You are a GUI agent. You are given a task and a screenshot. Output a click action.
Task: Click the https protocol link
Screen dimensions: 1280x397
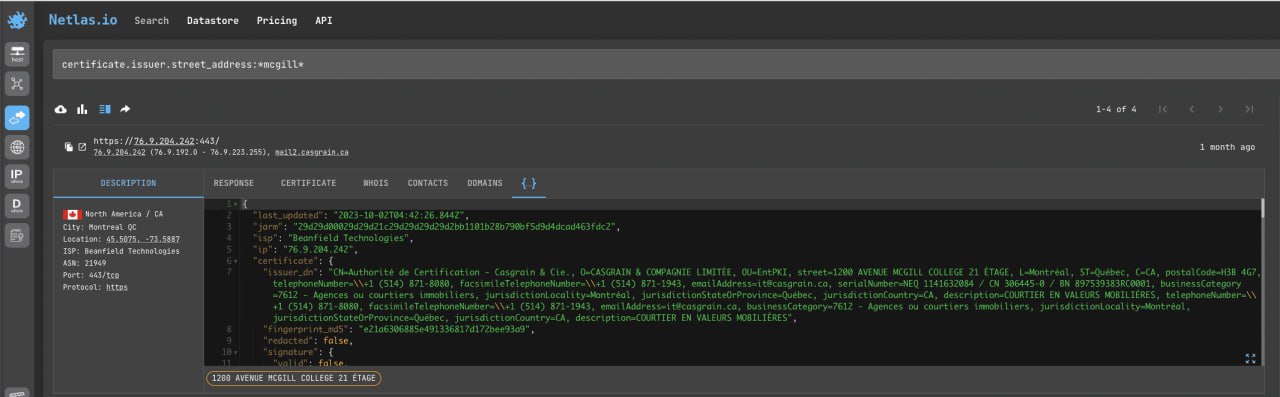point(117,286)
